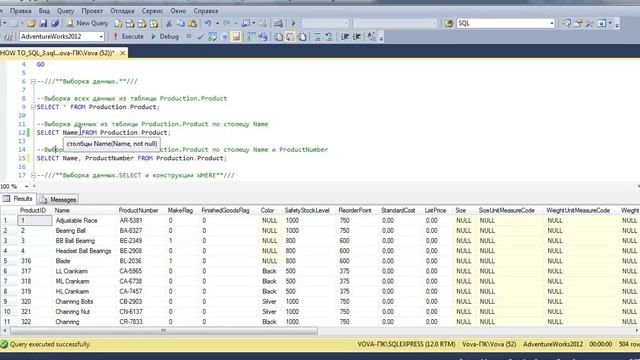Image resolution: width=640 pixels, height=360 pixels.
Task: Change connection icon beside database list
Action: 8,37
